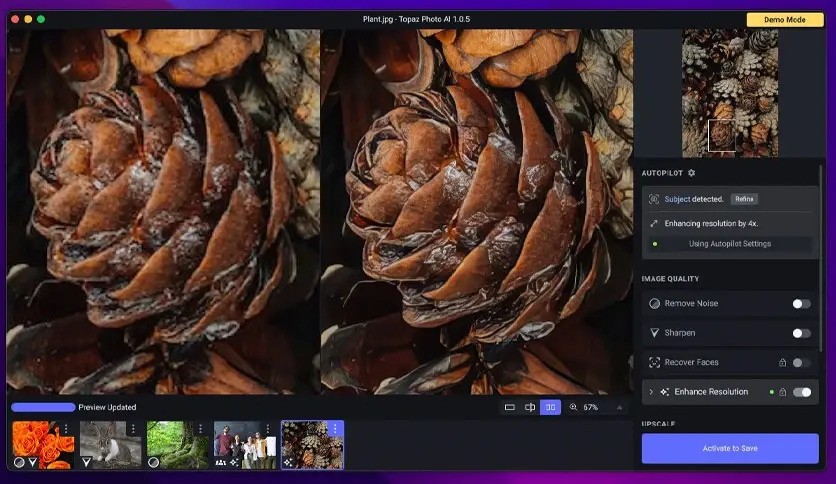Turn off Enhance Resolution switch
The width and height of the screenshot is (836, 484).
click(801, 392)
